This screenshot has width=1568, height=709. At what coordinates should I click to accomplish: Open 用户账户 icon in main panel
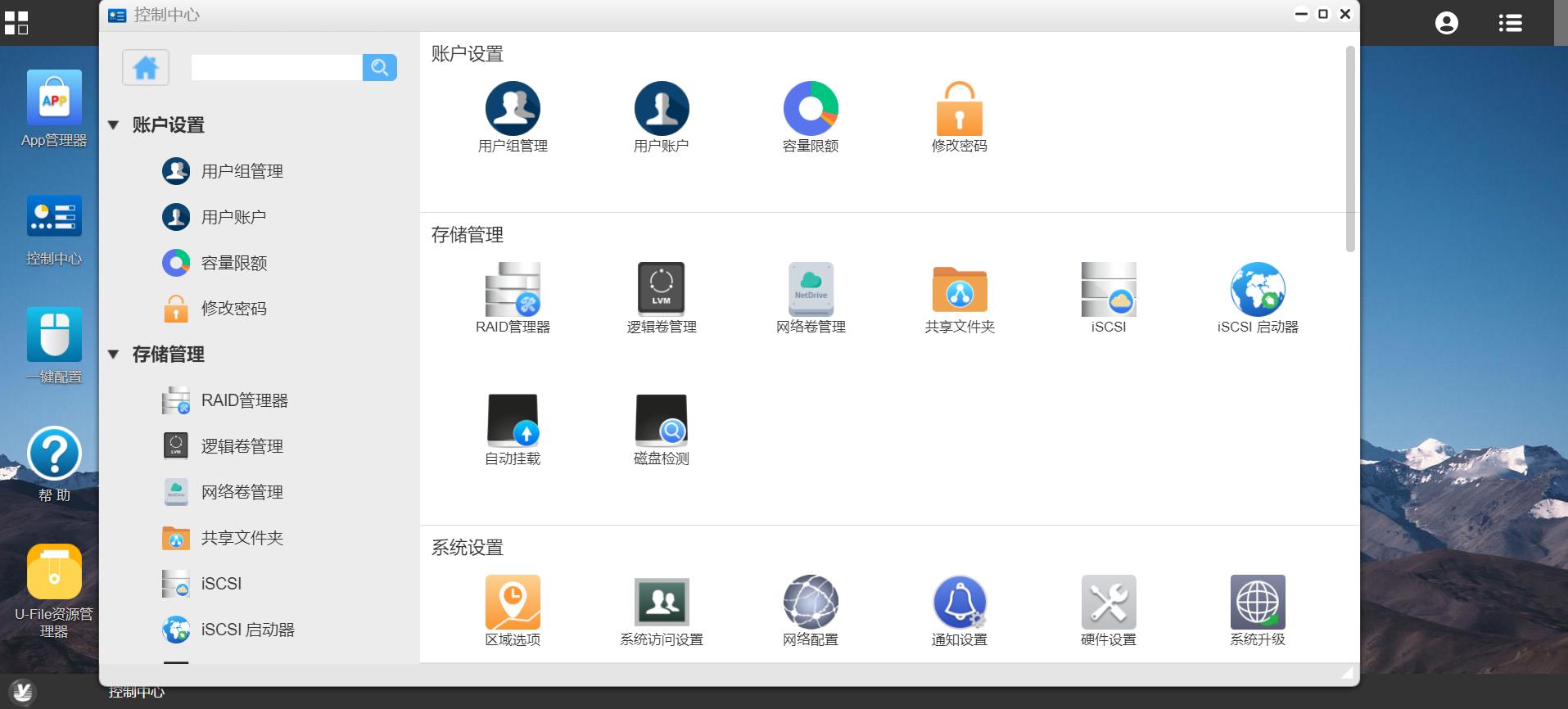pos(662,108)
